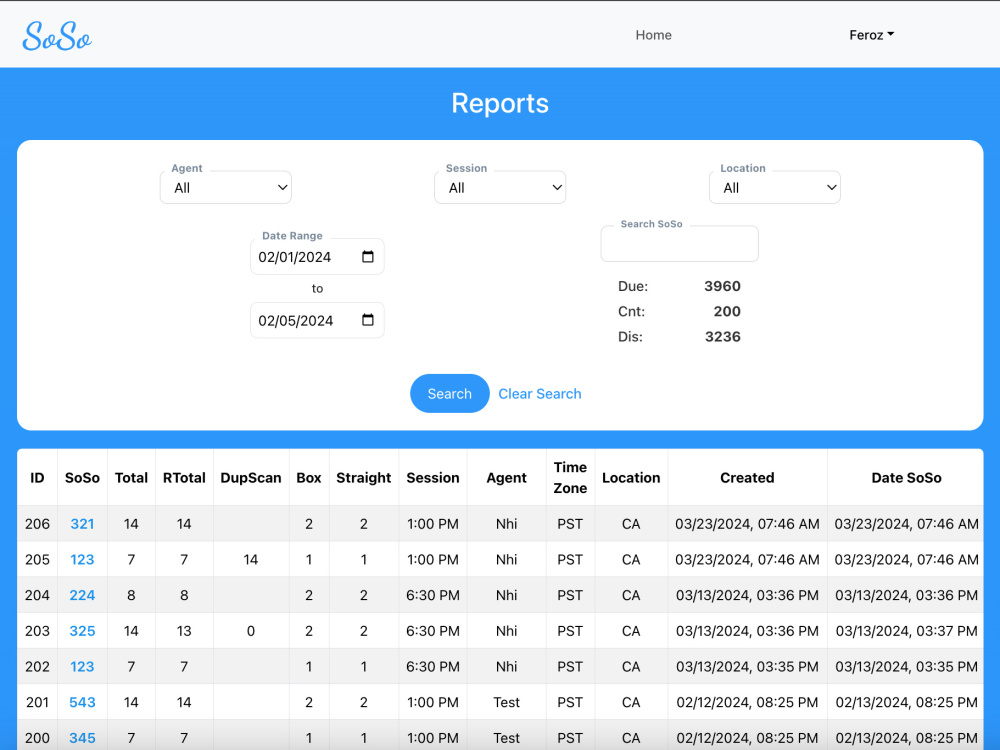
Task: Expand the Agent dropdown
Action: (x=226, y=188)
